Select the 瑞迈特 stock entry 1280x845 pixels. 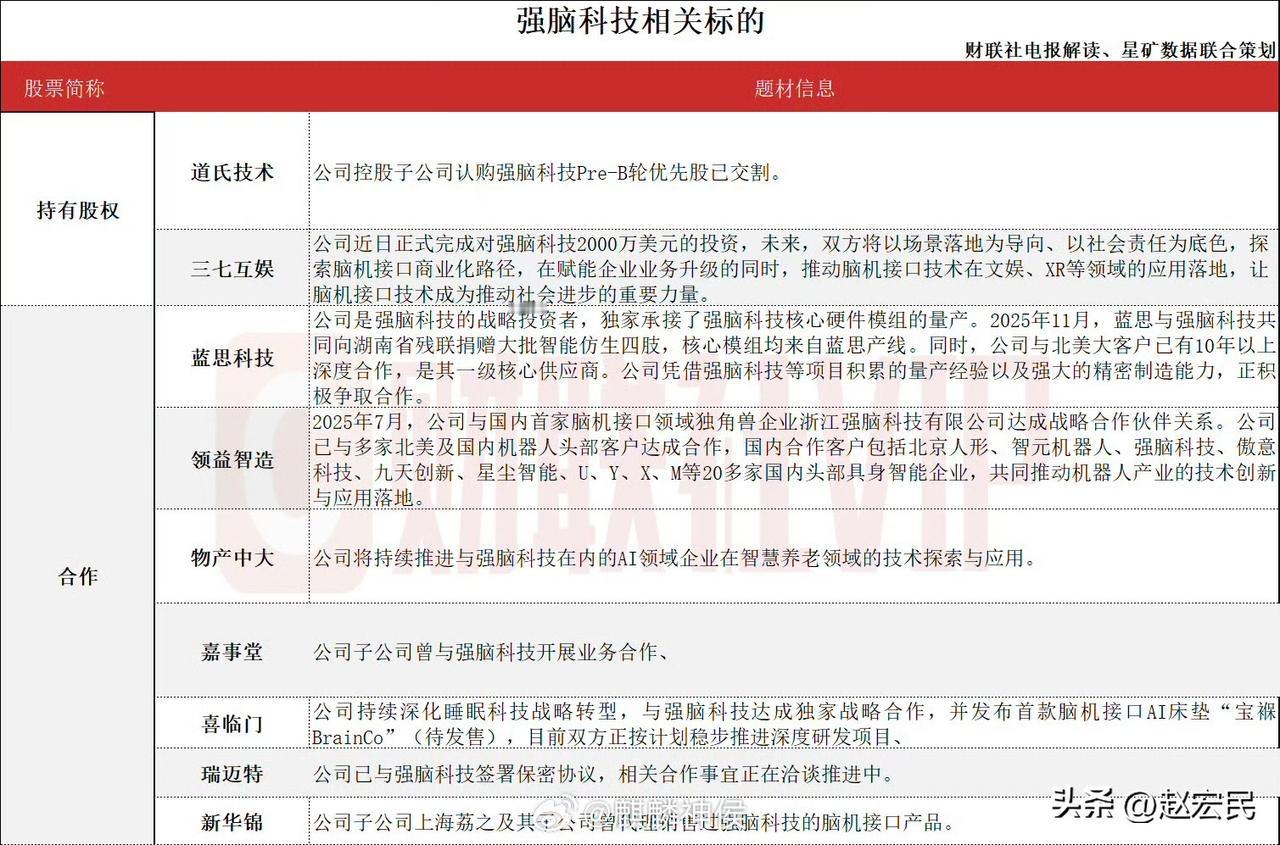[232, 774]
